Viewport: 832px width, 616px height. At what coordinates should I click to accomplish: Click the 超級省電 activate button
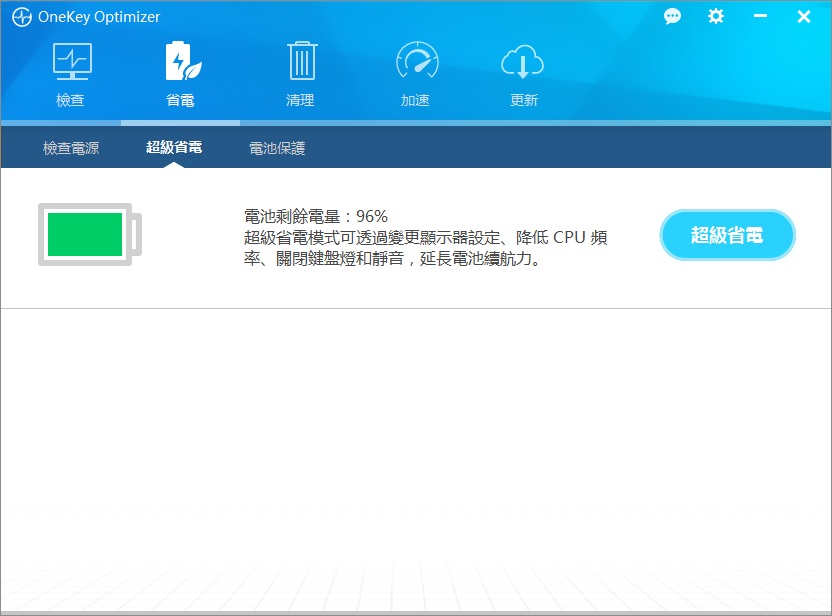[727, 235]
